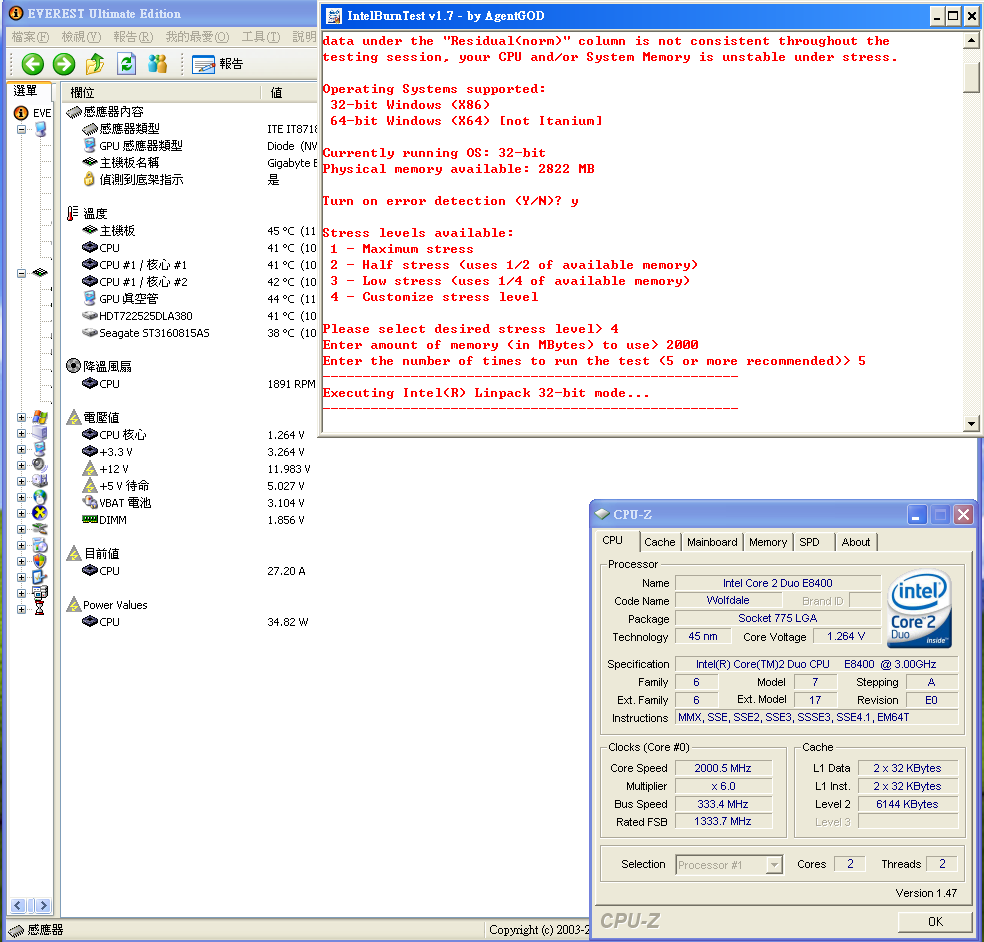This screenshot has height=942, width=984.
Task: Click the green forward arrow in EVEREST toolbar
Action: click(x=64, y=64)
